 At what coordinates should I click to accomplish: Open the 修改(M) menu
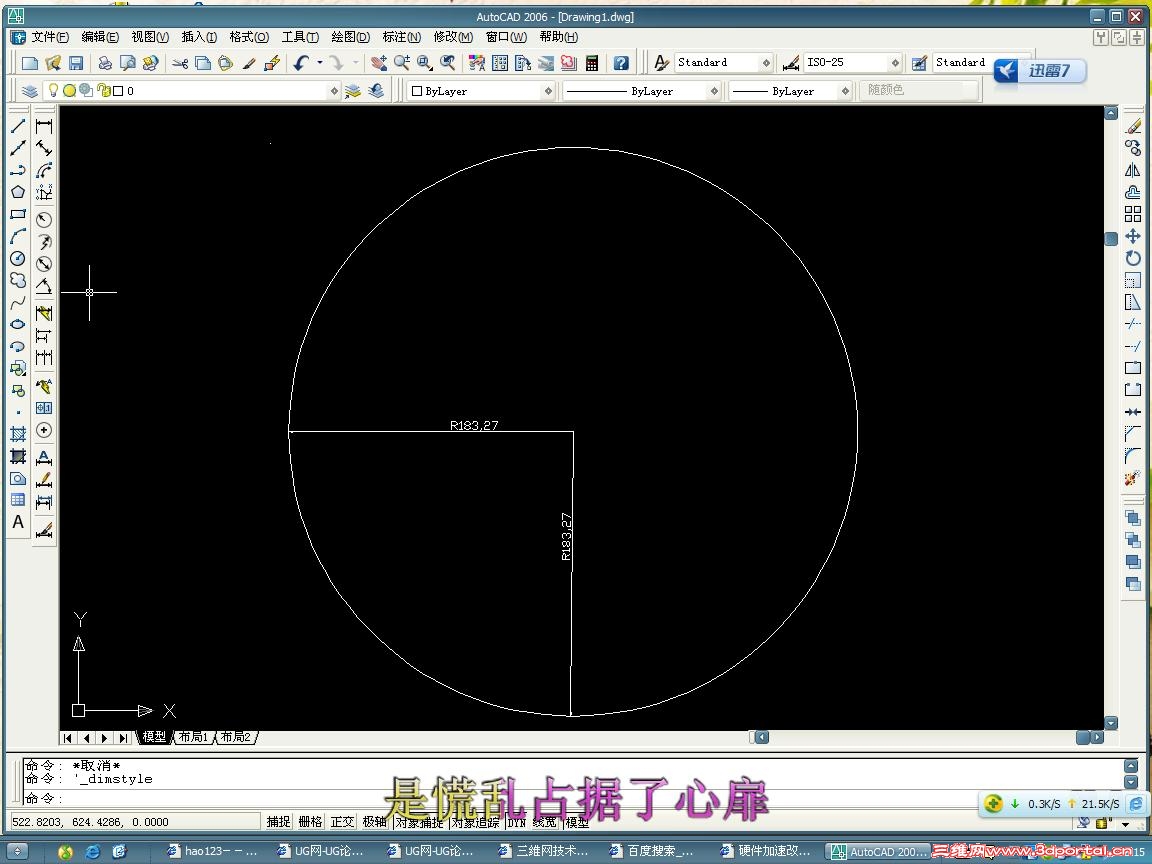tap(453, 37)
